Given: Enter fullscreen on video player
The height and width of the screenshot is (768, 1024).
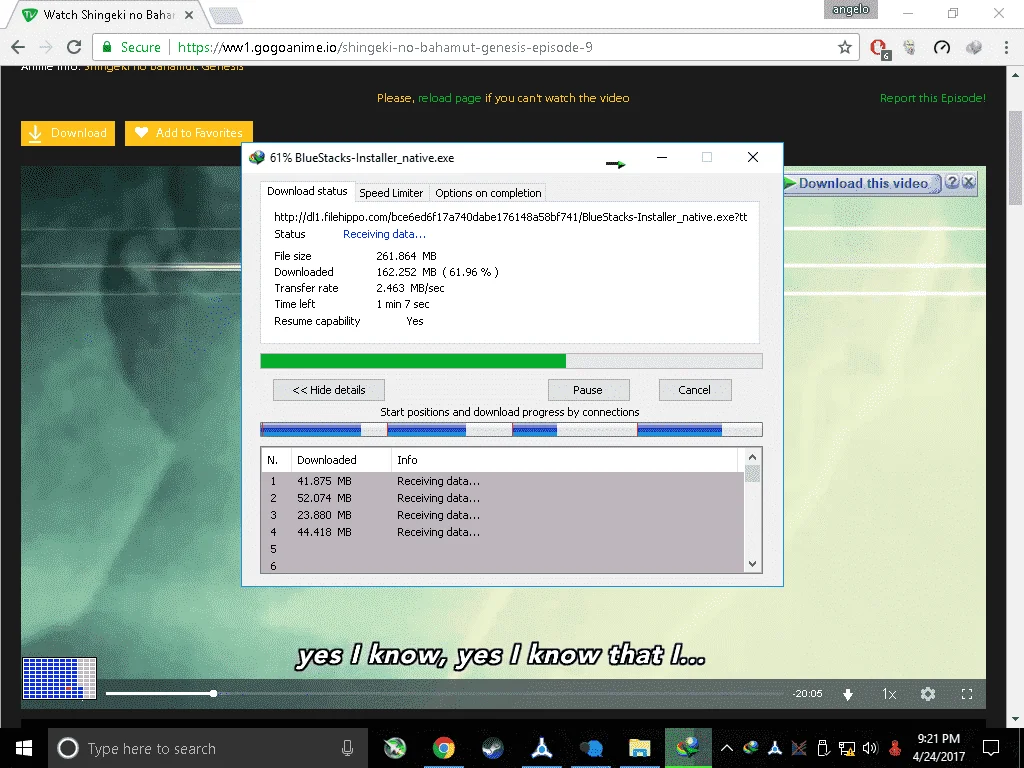Looking at the screenshot, I should pos(967,694).
